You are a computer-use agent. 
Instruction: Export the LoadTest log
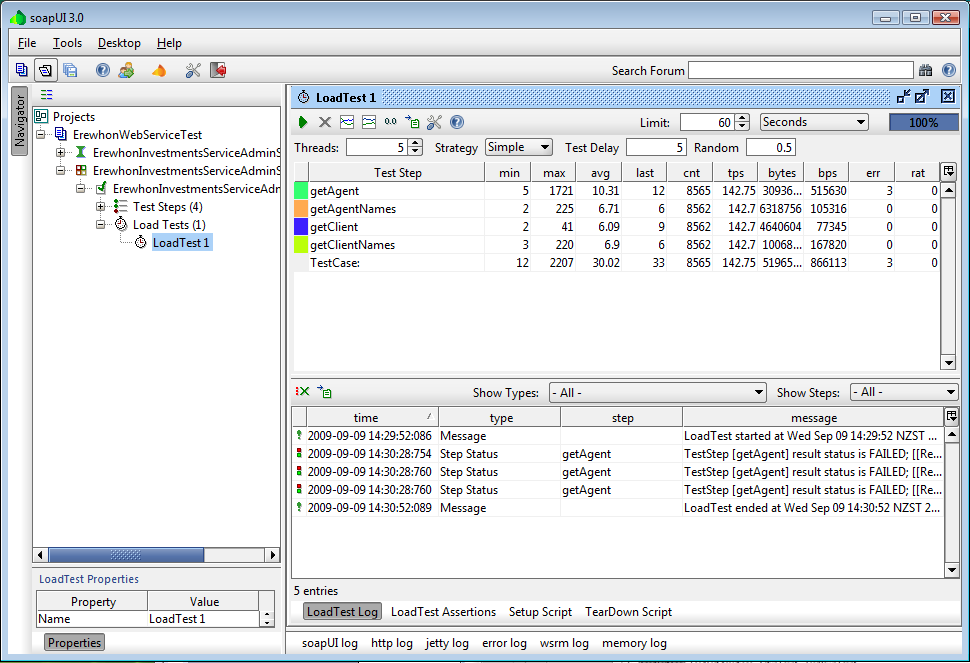pos(325,391)
